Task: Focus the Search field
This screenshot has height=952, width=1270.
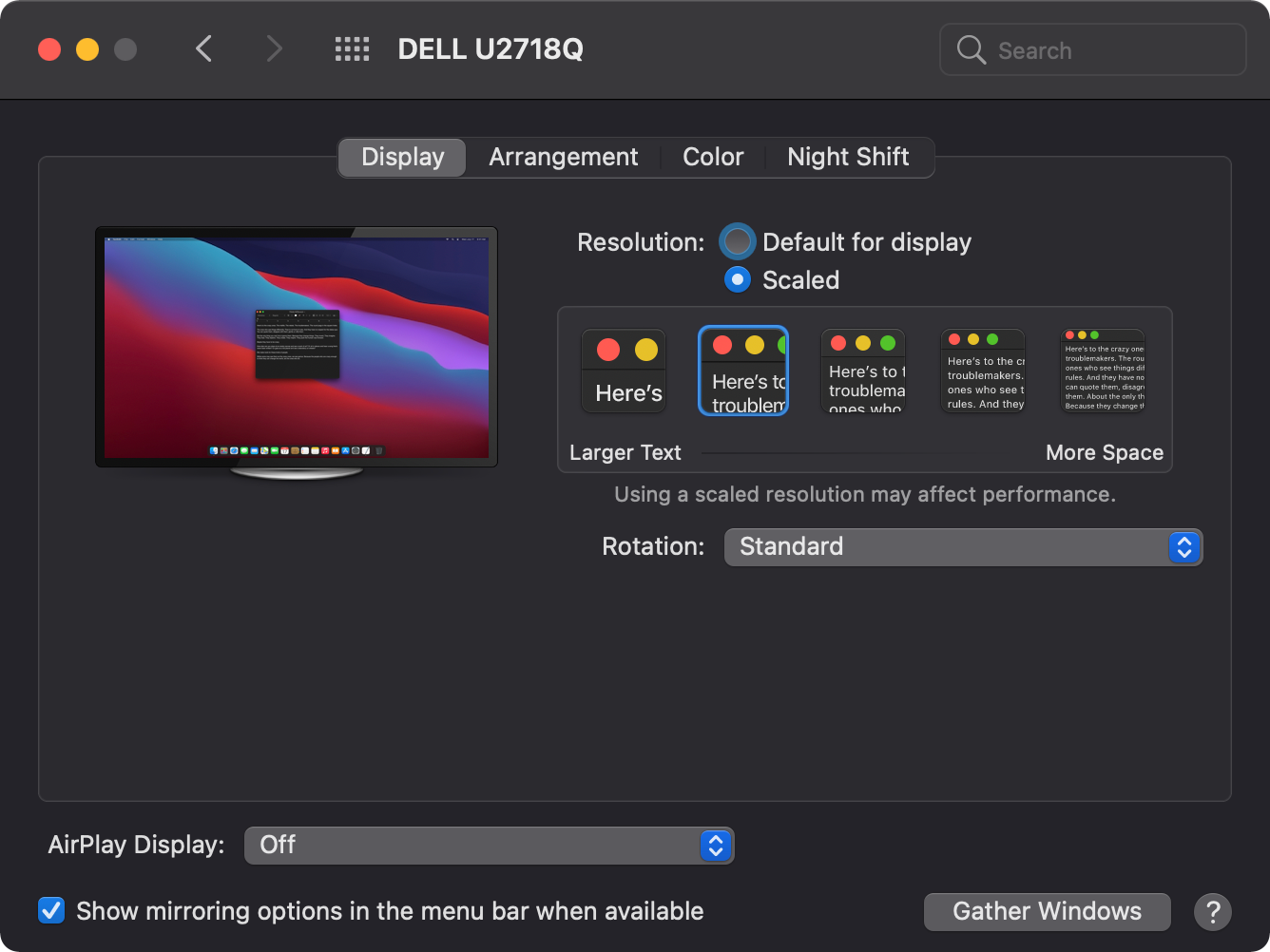Action: (1093, 49)
